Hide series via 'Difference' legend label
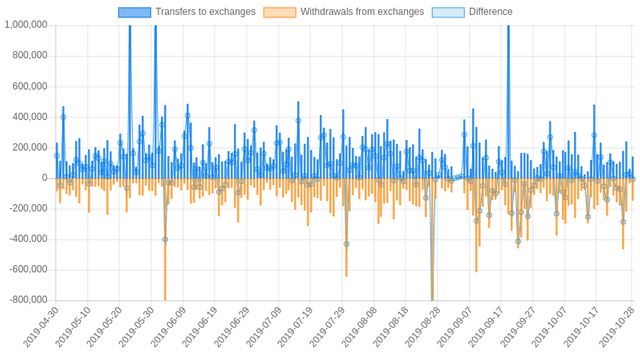Image resolution: width=640 pixels, height=361 pixels. pyautogui.click(x=490, y=12)
